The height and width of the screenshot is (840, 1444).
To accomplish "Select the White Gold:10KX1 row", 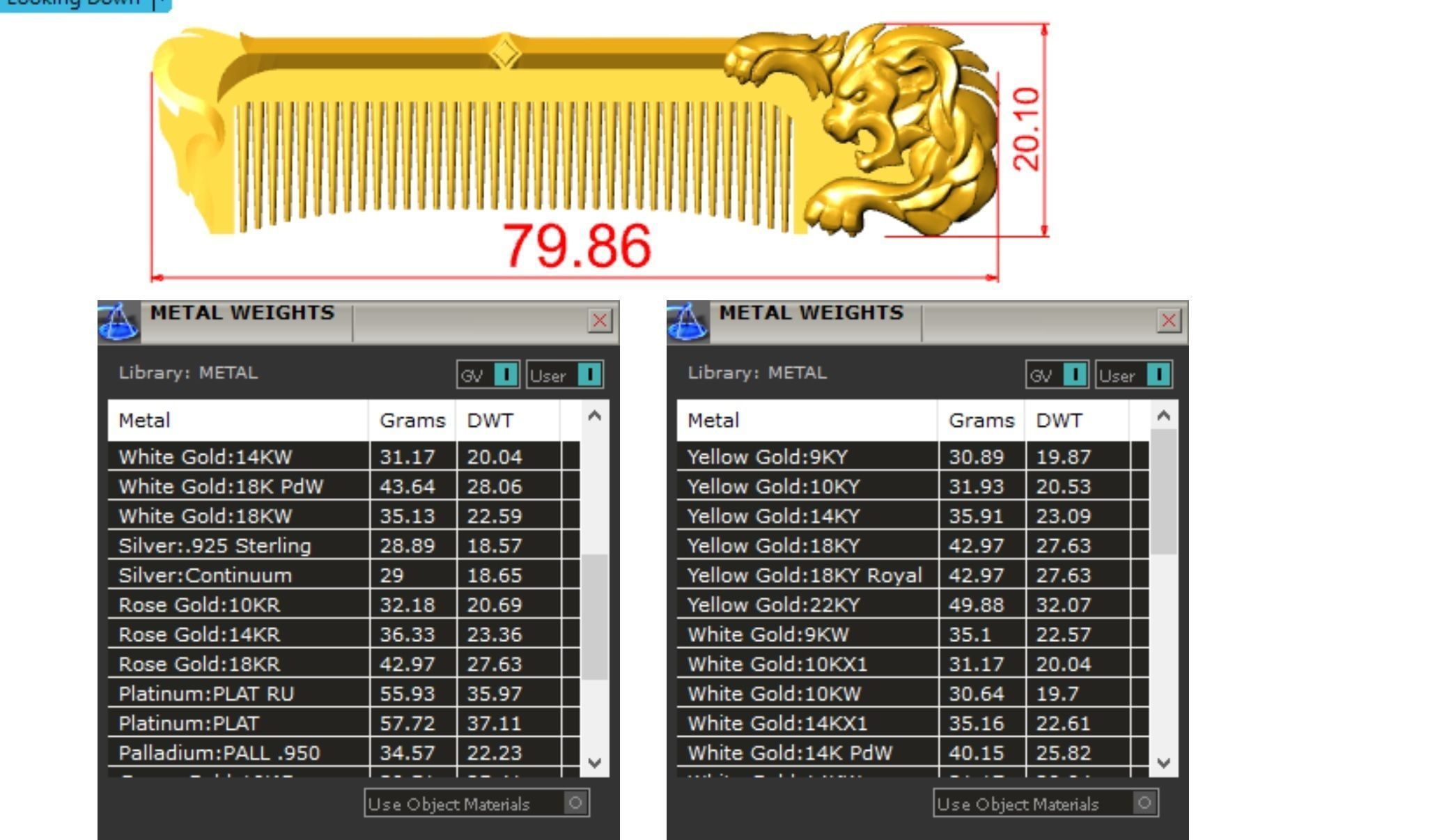I will [913, 664].
